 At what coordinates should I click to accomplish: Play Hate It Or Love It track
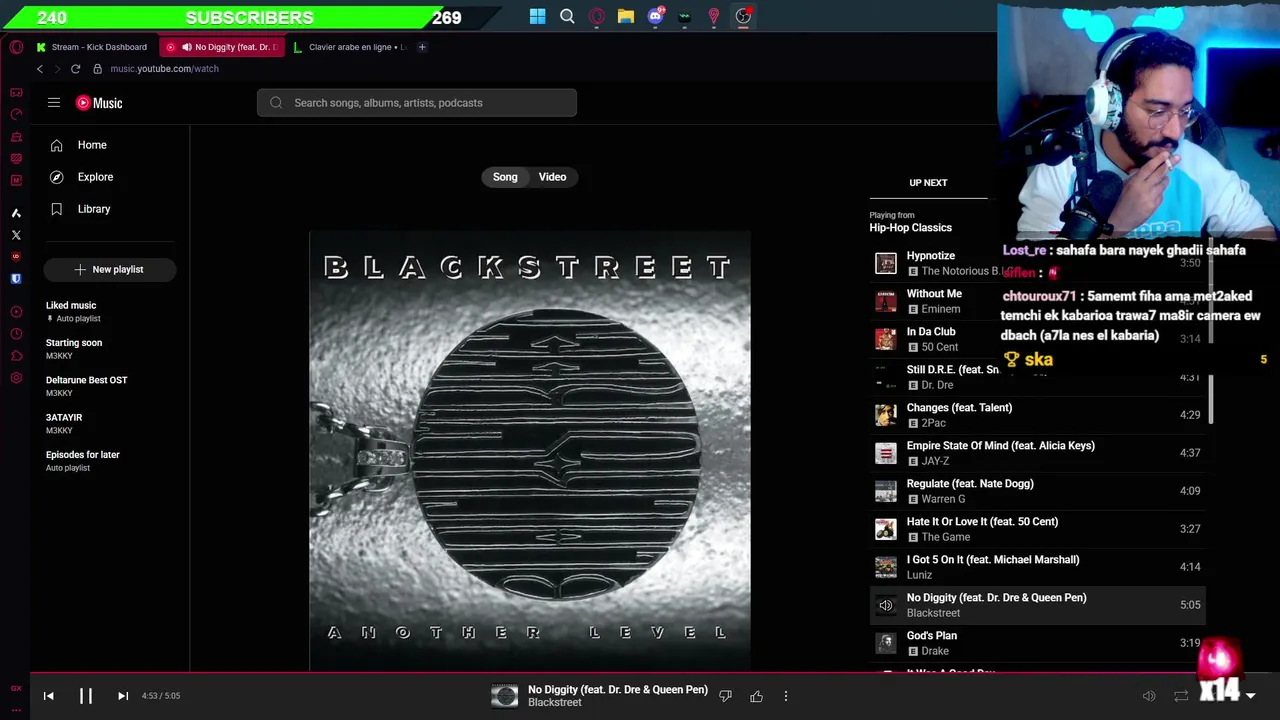[1037, 529]
